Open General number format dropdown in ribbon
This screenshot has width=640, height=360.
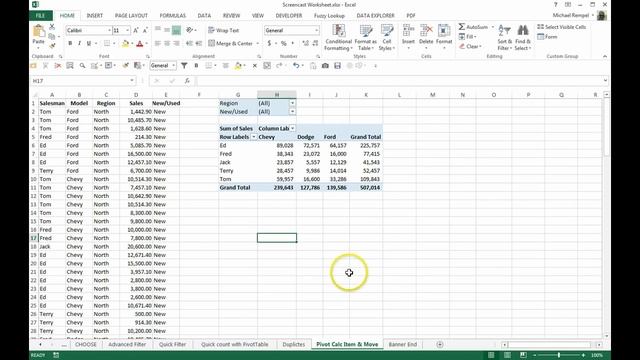point(316,30)
